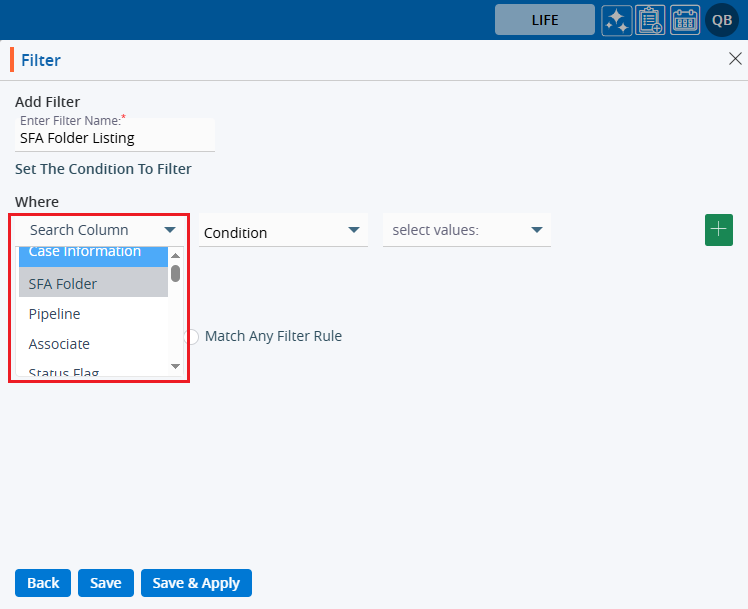Click the column list scrollbar down arrow

pos(176,367)
